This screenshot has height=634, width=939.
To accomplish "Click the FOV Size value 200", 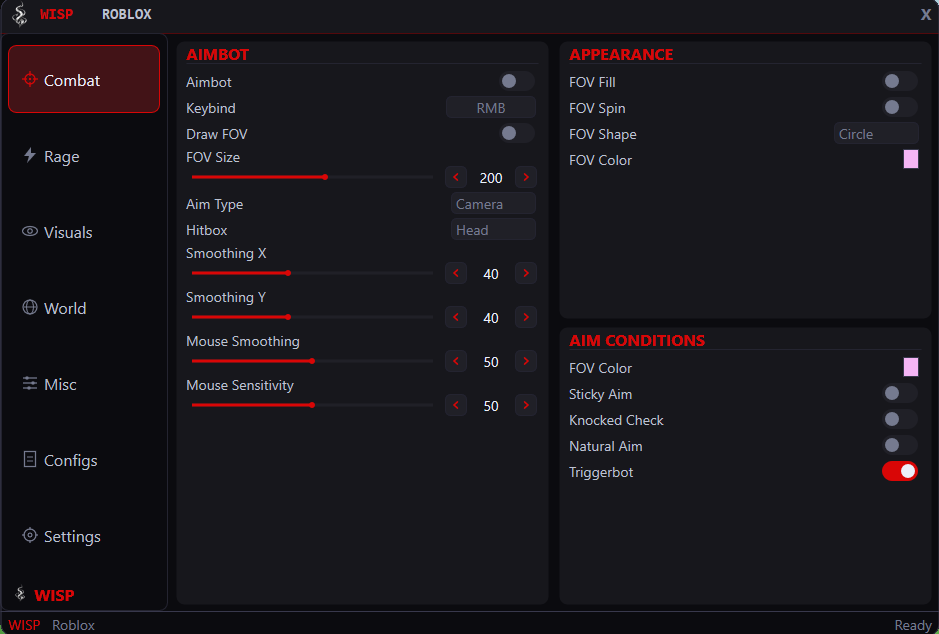I will [x=490, y=178].
